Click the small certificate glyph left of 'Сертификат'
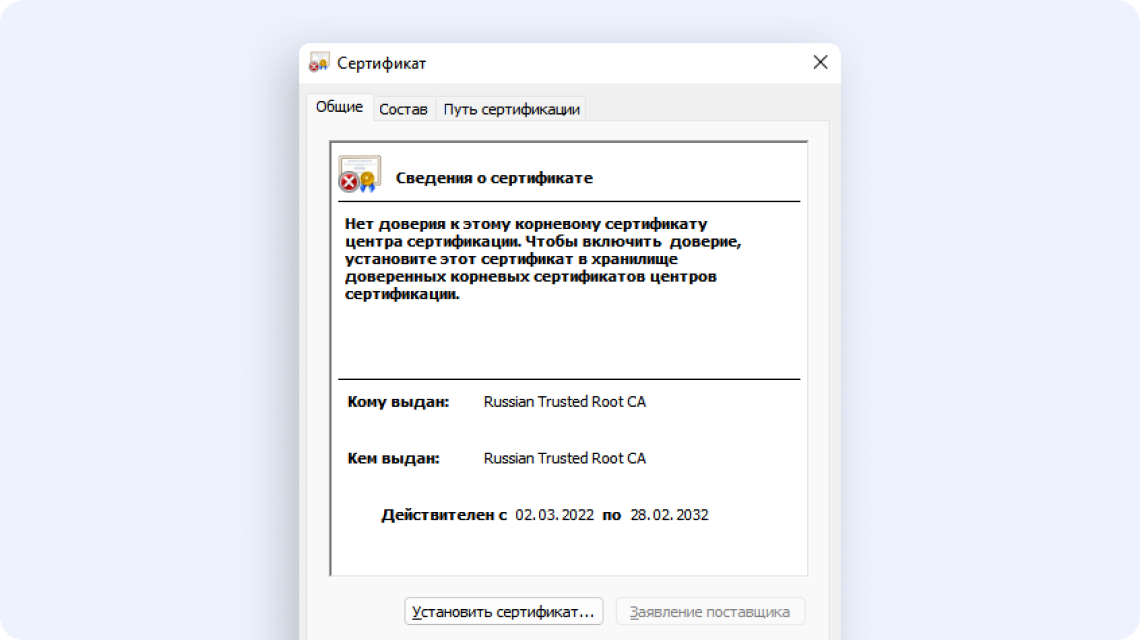This screenshot has width=1140, height=640. click(x=319, y=61)
